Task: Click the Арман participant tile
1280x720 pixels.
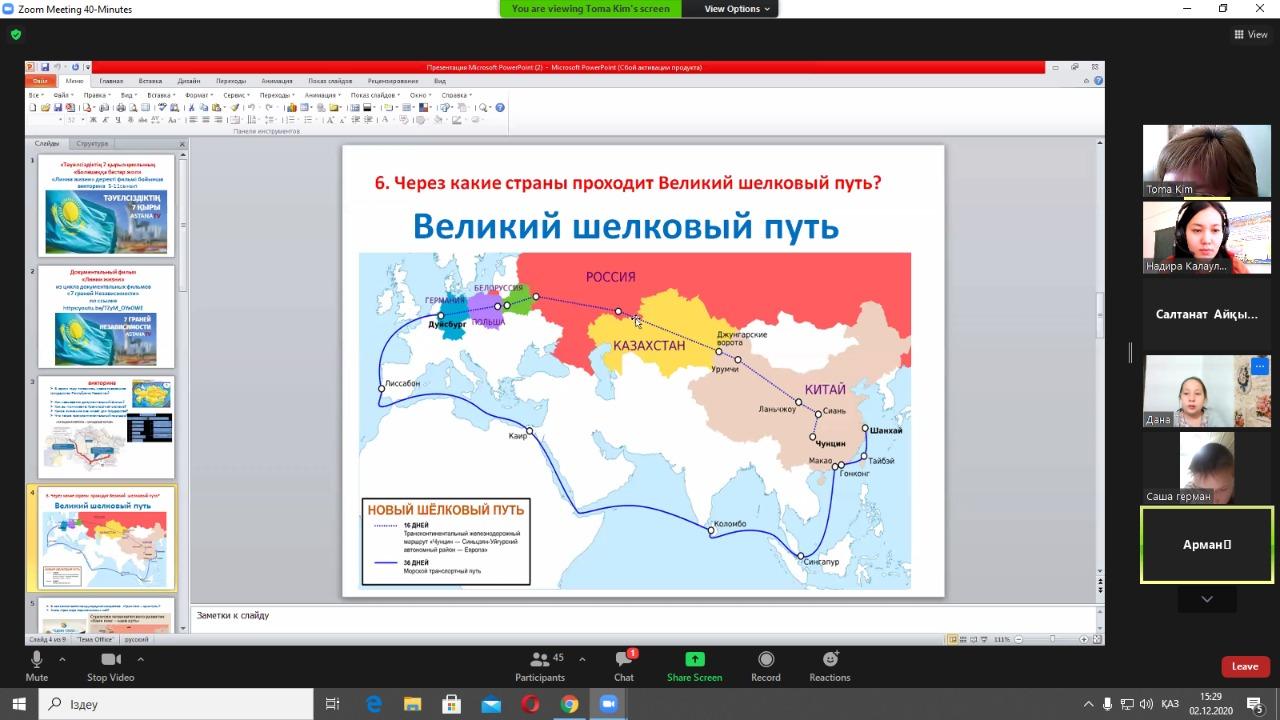Action: tap(1207, 545)
